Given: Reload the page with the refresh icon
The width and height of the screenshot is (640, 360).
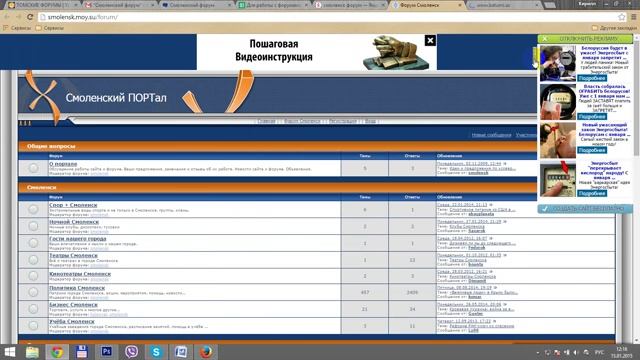Looking at the screenshot, I should coord(30,17).
